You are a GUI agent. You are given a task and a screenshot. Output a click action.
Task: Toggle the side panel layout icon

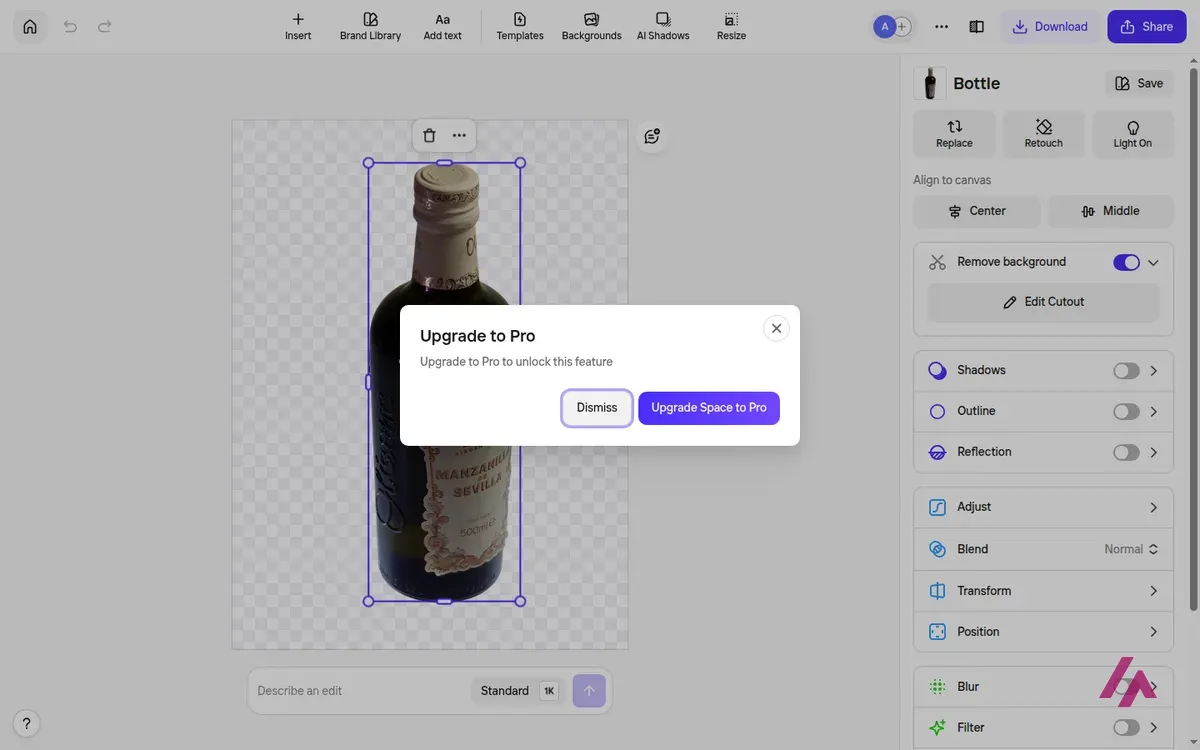[x=977, y=27]
